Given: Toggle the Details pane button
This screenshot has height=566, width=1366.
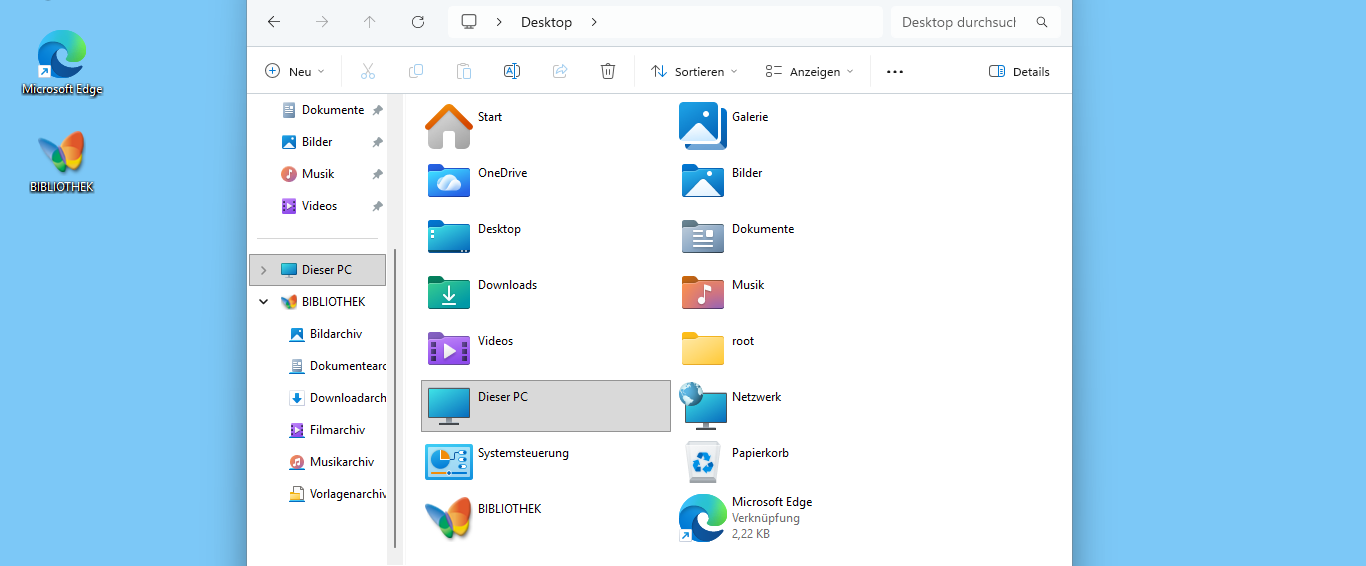Looking at the screenshot, I should coord(1019,71).
